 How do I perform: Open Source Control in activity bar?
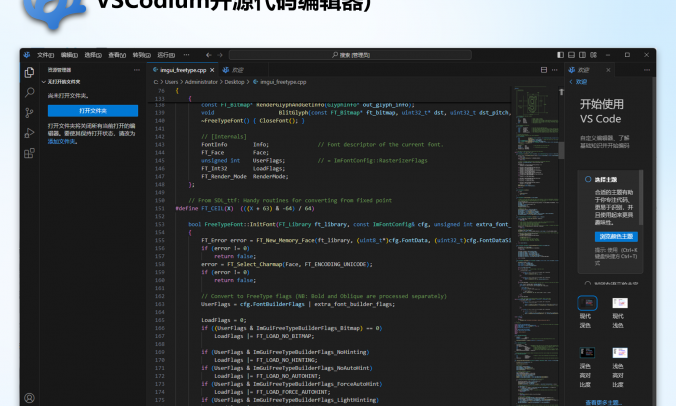pos(29,113)
